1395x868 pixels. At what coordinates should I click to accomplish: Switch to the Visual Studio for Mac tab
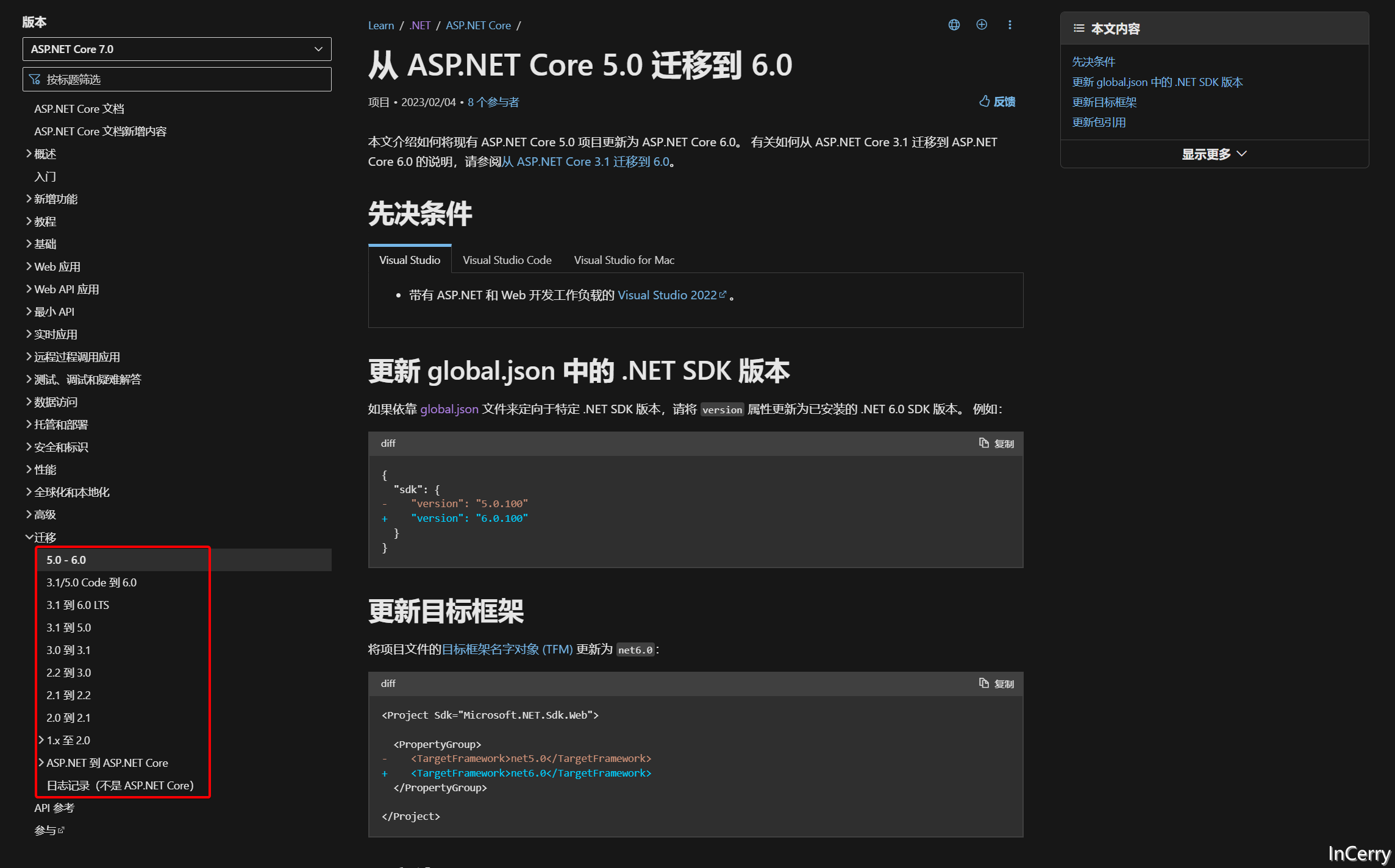[624, 260]
